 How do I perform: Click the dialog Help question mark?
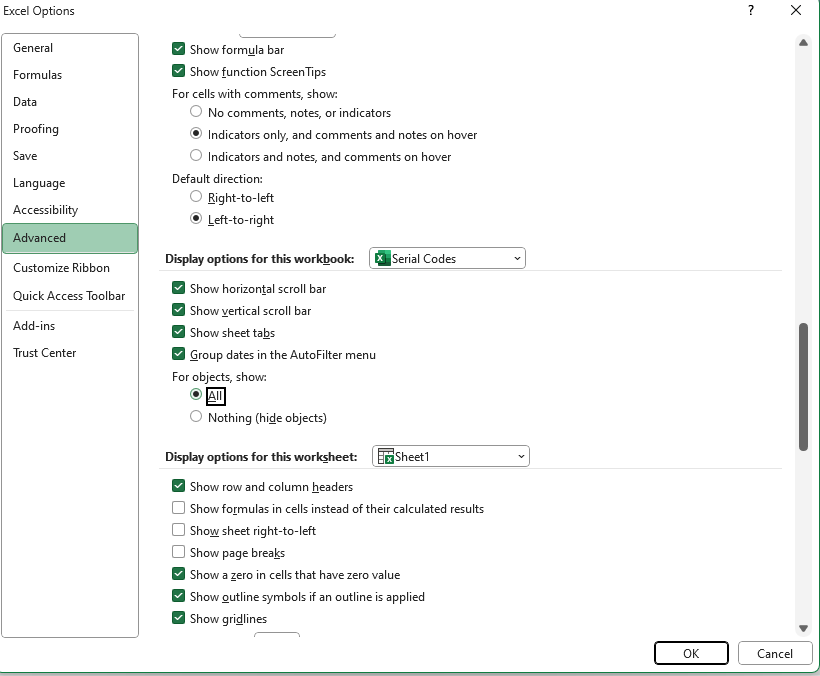pos(750,11)
